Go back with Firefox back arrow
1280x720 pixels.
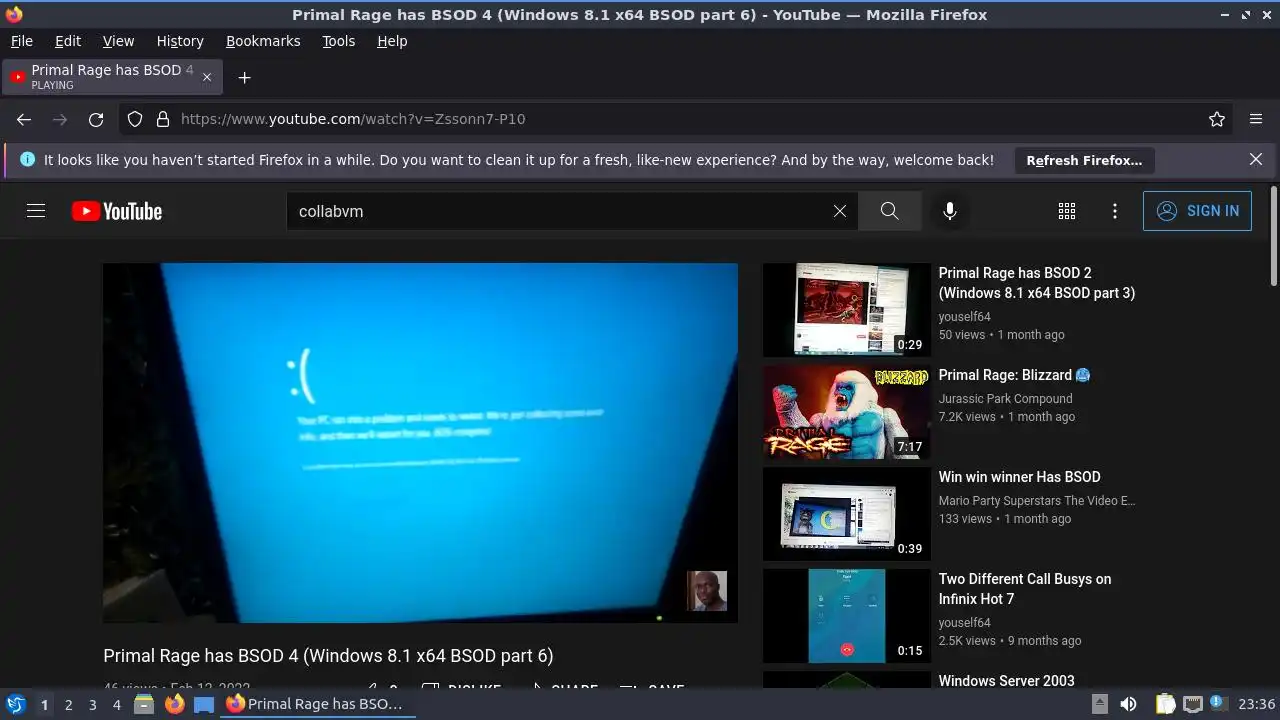[x=24, y=119]
